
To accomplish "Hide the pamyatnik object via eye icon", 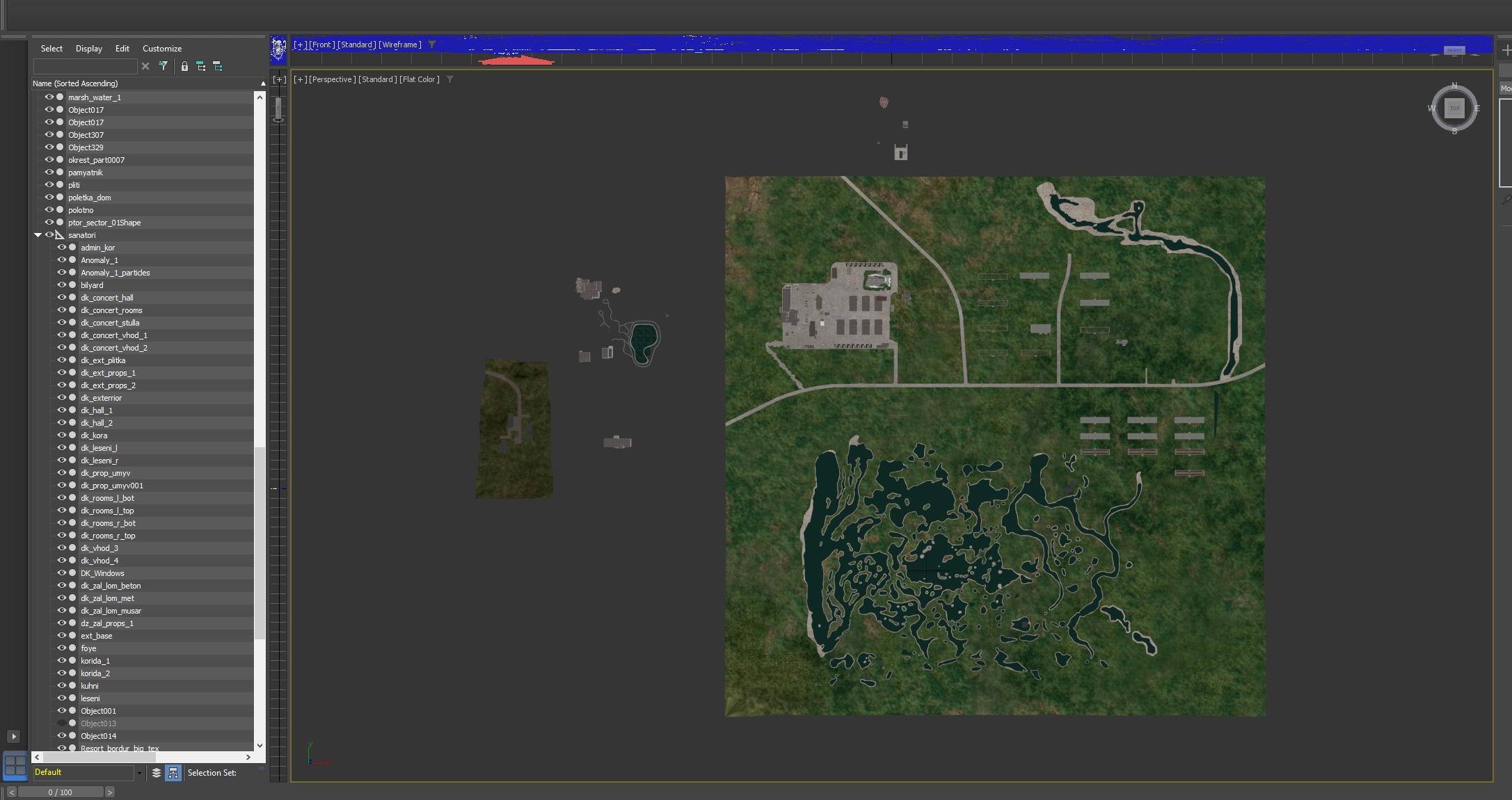I will [x=49, y=172].
